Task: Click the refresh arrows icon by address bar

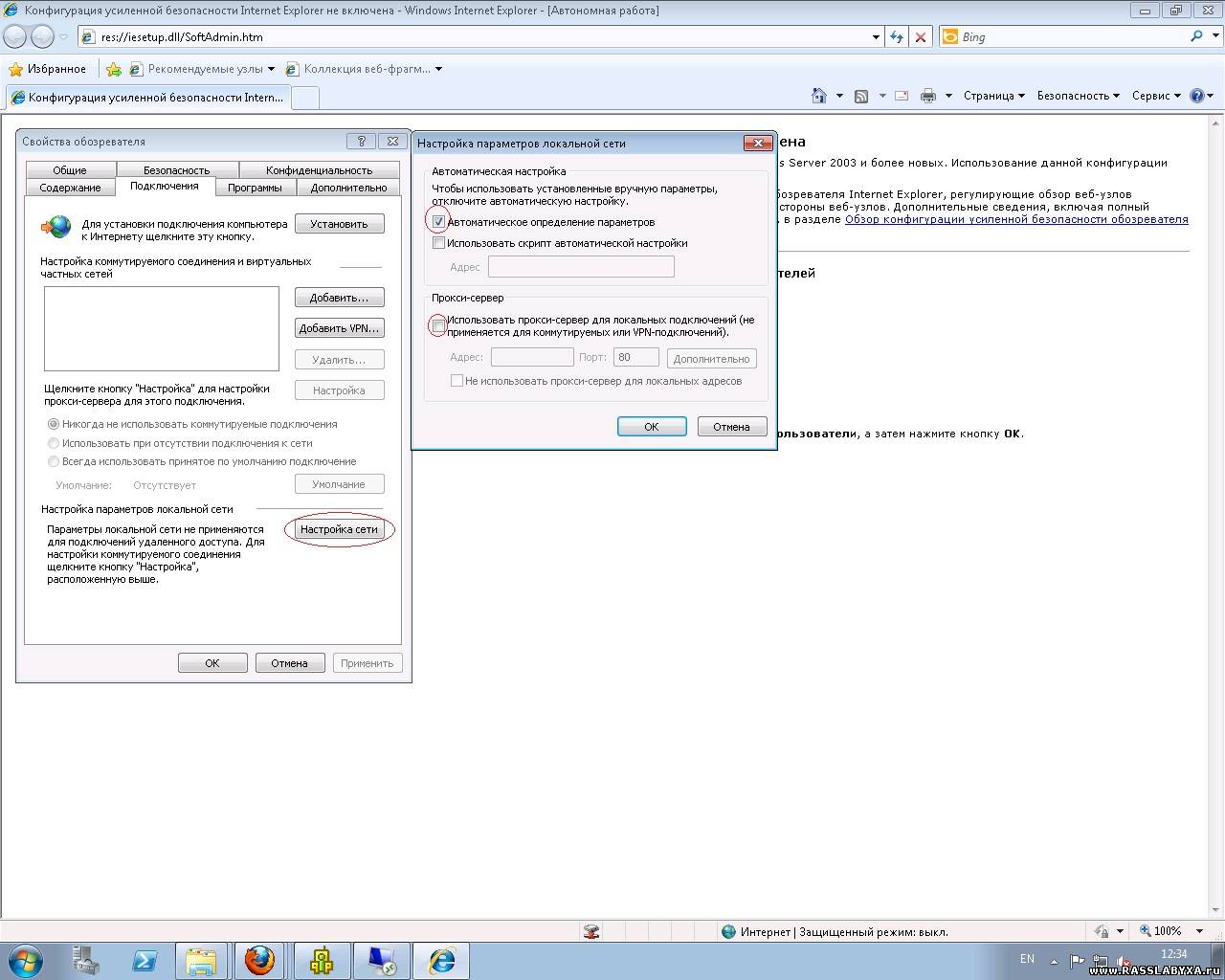Action: click(x=896, y=36)
